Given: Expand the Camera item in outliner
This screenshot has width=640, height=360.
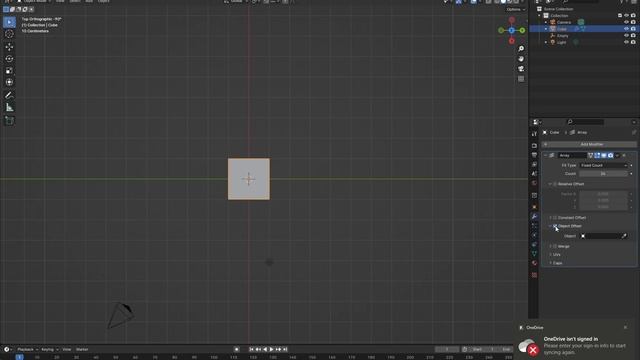Looking at the screenshot, I should (x=546, y=22).
